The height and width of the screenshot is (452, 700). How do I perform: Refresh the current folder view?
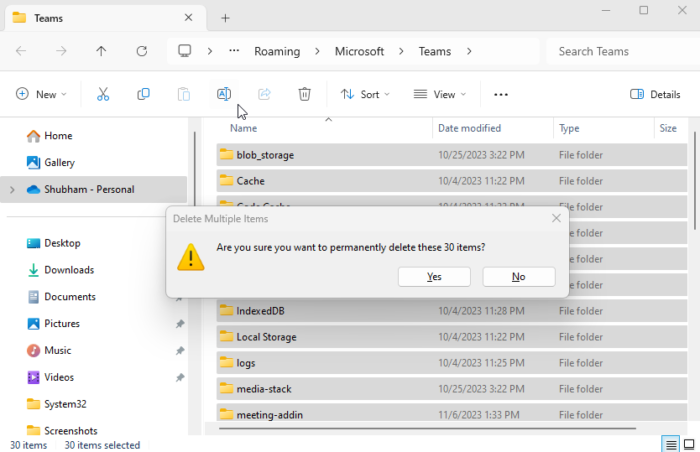coord(141,51)
